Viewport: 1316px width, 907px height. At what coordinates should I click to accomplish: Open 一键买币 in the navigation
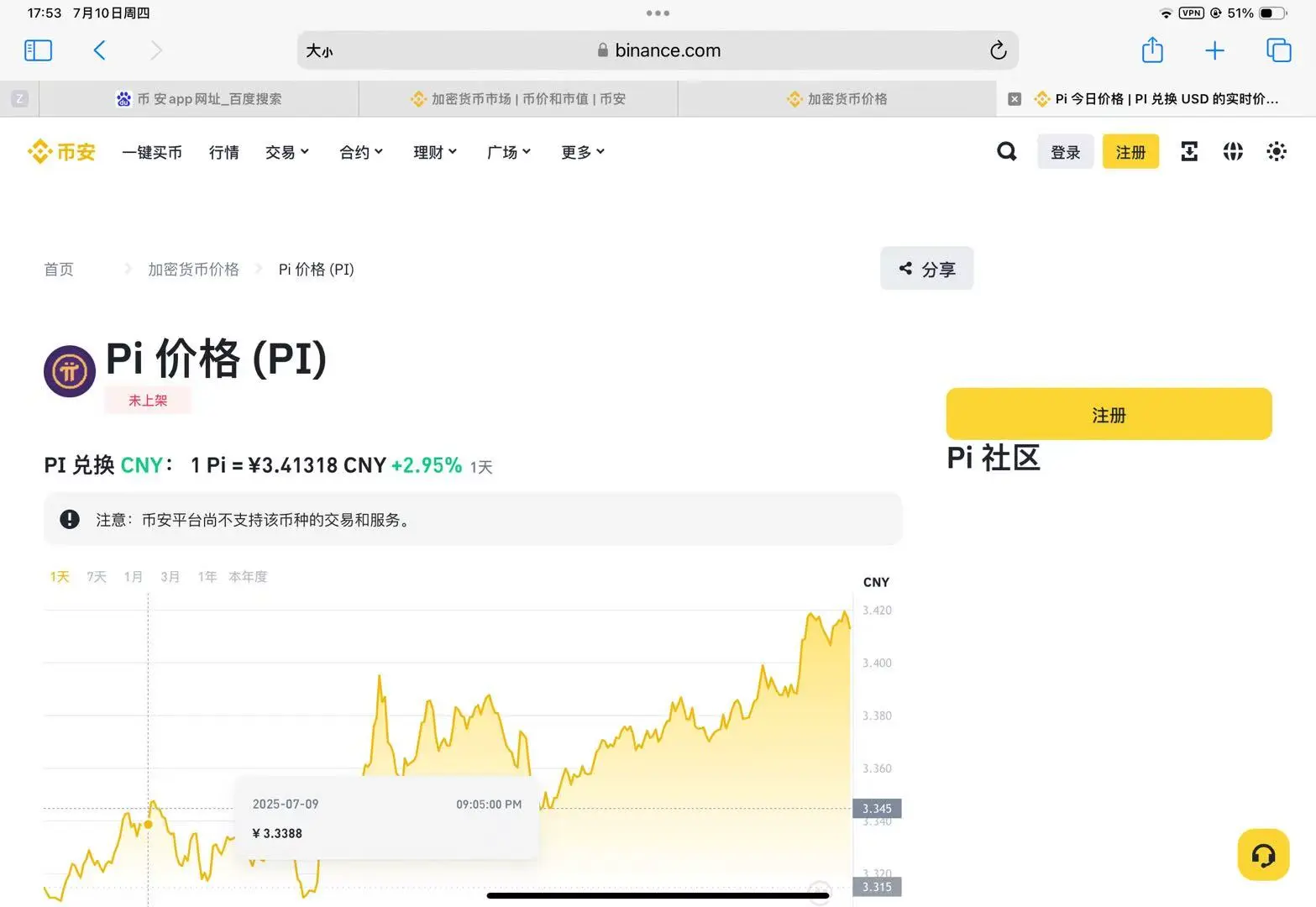[x=152, y=152]
